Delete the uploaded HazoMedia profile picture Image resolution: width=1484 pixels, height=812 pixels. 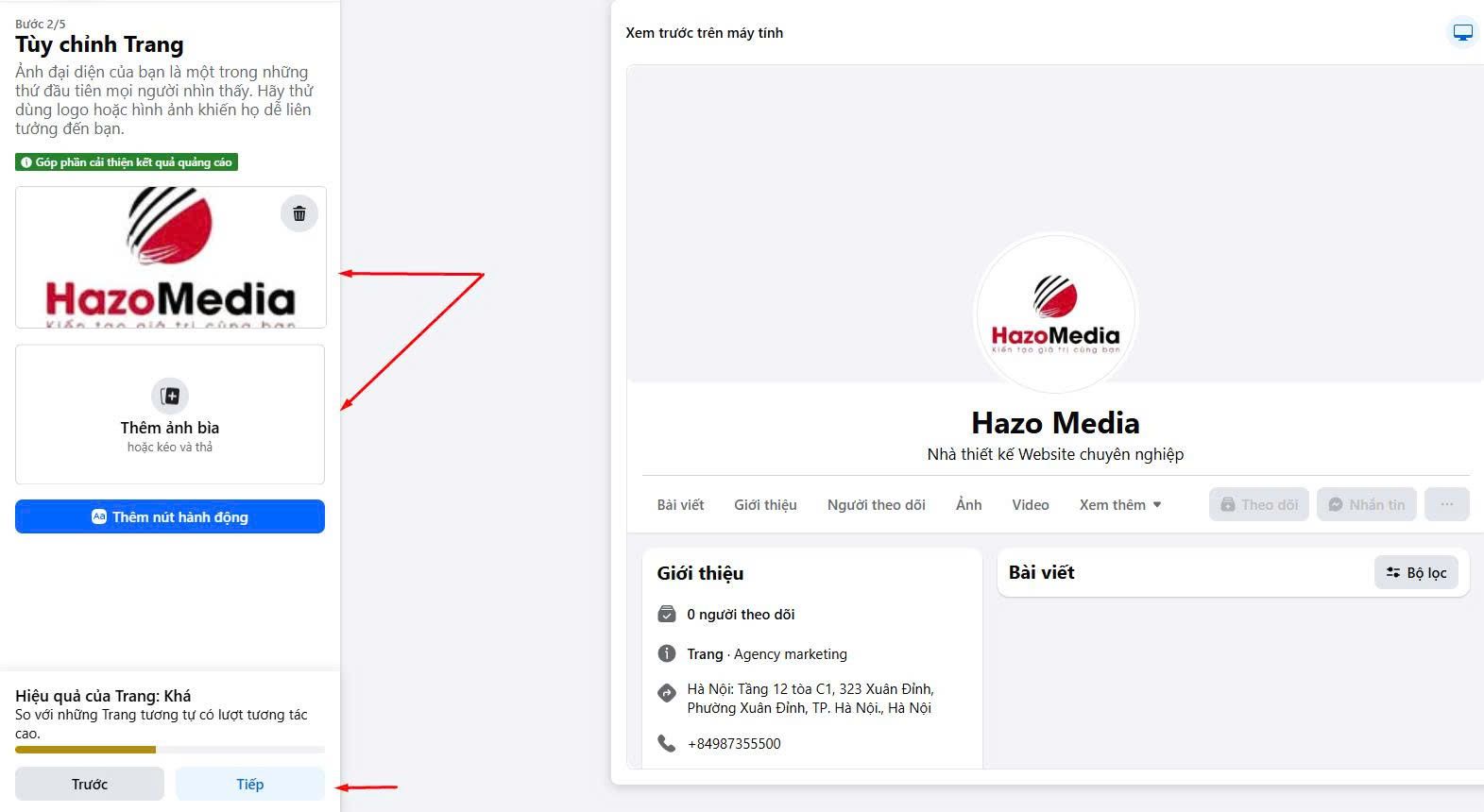299,213
